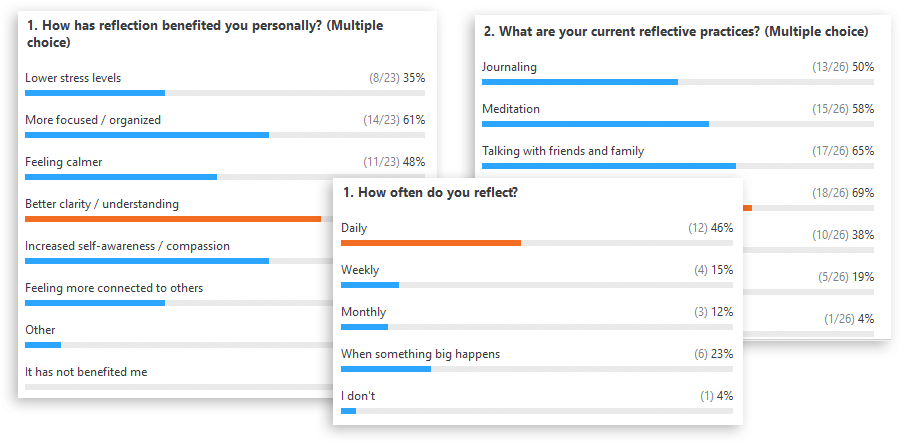Viewport: 914px width, 446px height.
Task: Click the (18/26) 69% result count
Action: click(843, 193)
